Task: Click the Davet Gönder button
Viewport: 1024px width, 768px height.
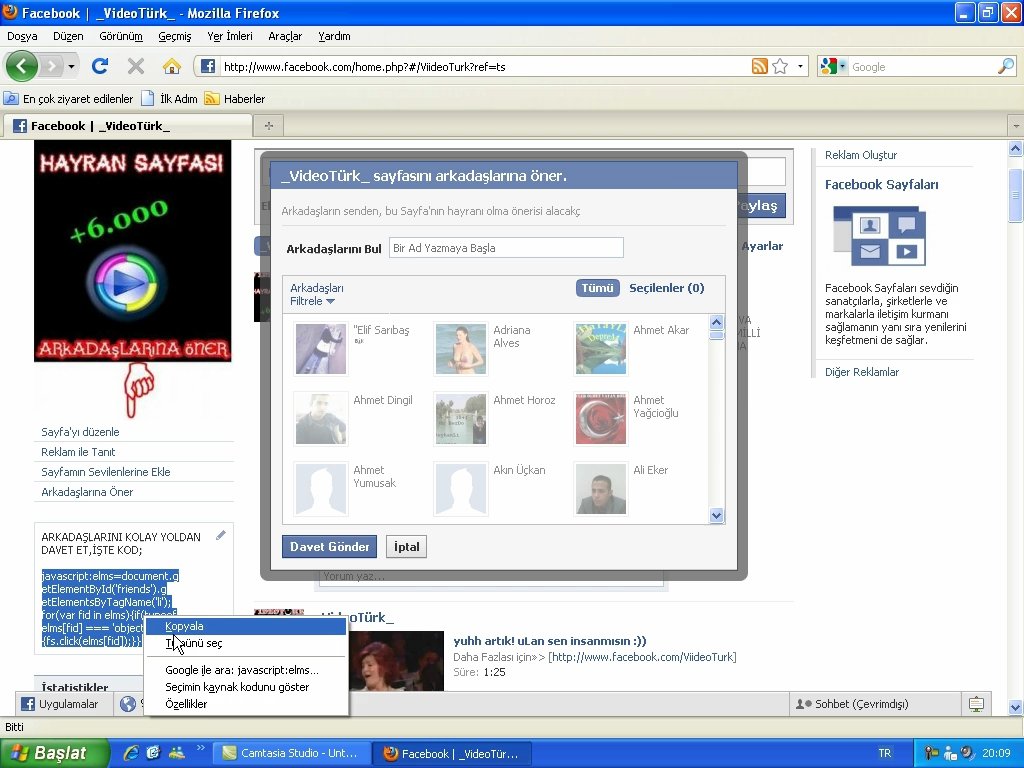Action: click(x=329, y=547)
